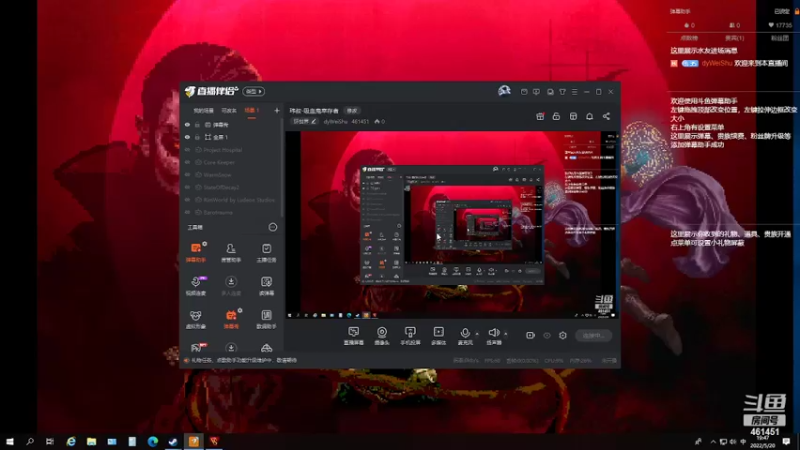
Task: Select the Project Hospital source row
Action: pos(231,150)
